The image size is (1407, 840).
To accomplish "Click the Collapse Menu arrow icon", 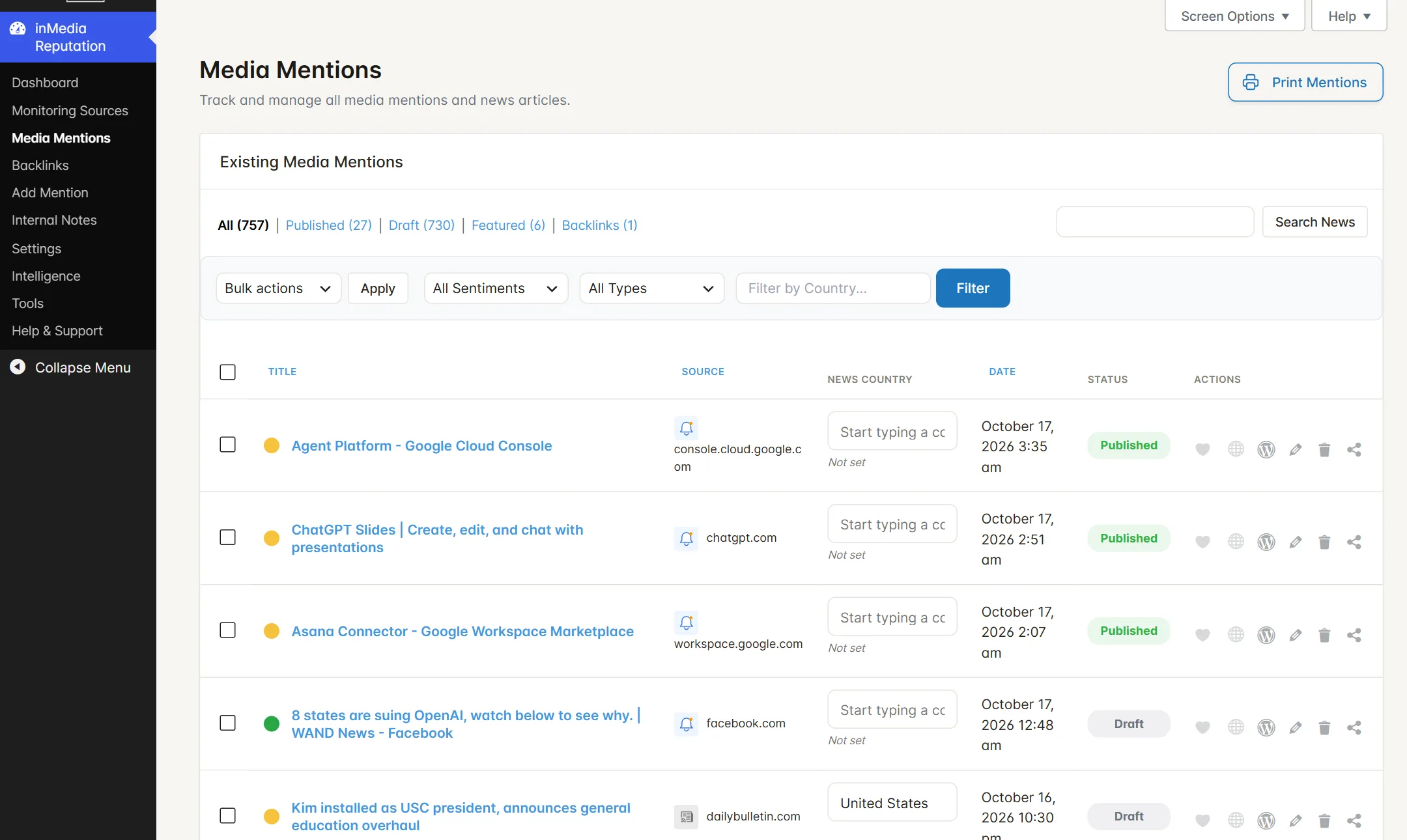I will [x=18, y=367].
